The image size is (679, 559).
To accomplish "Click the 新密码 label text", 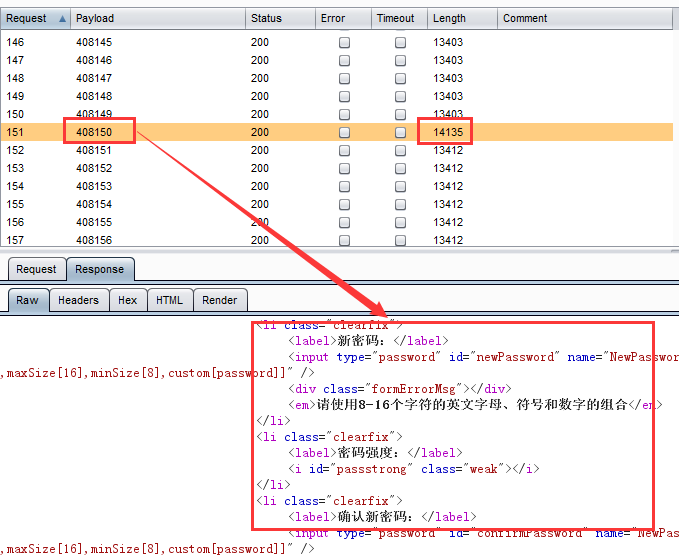I will tap(357, 341).
